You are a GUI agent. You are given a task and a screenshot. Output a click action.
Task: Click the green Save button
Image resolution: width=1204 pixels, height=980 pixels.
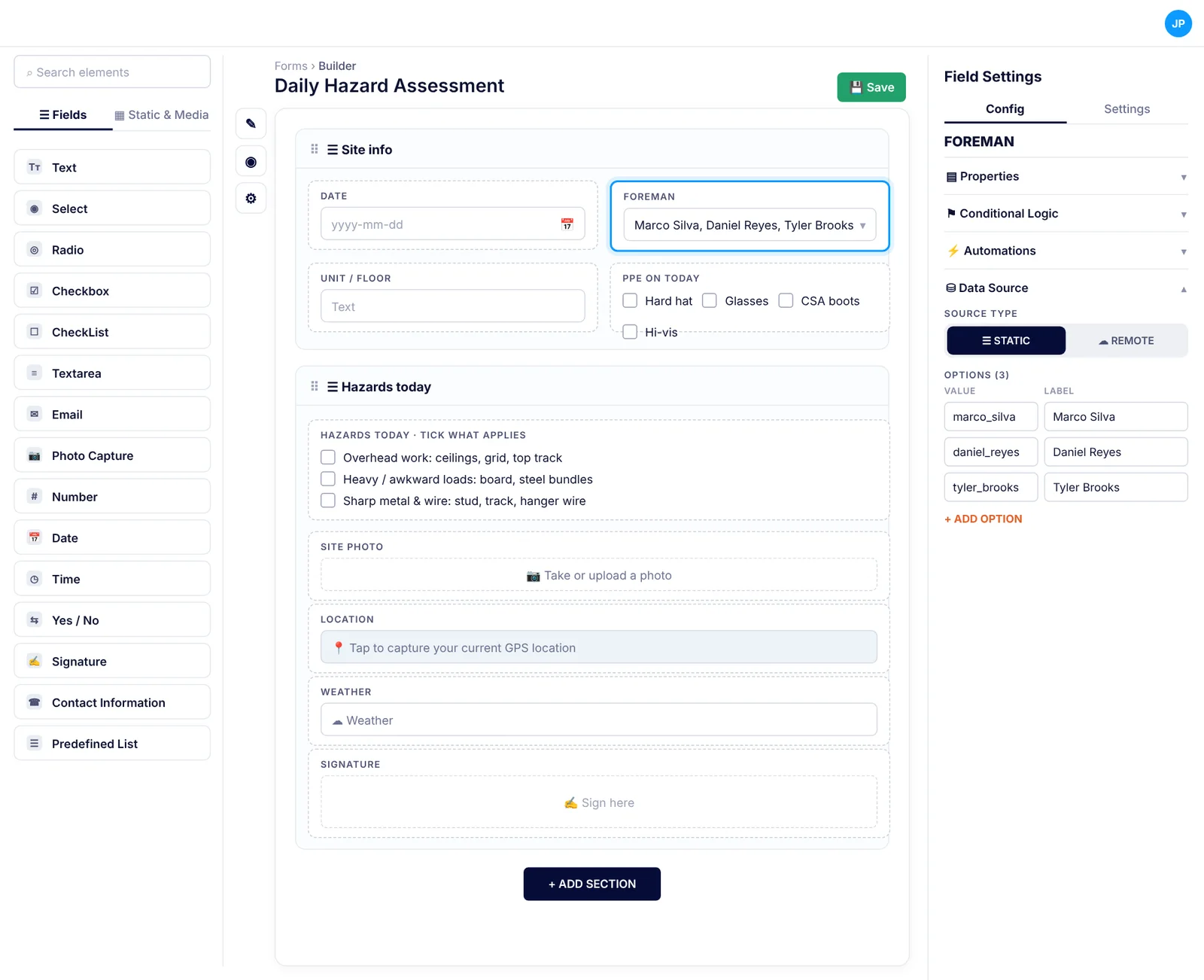click(871, 87)
